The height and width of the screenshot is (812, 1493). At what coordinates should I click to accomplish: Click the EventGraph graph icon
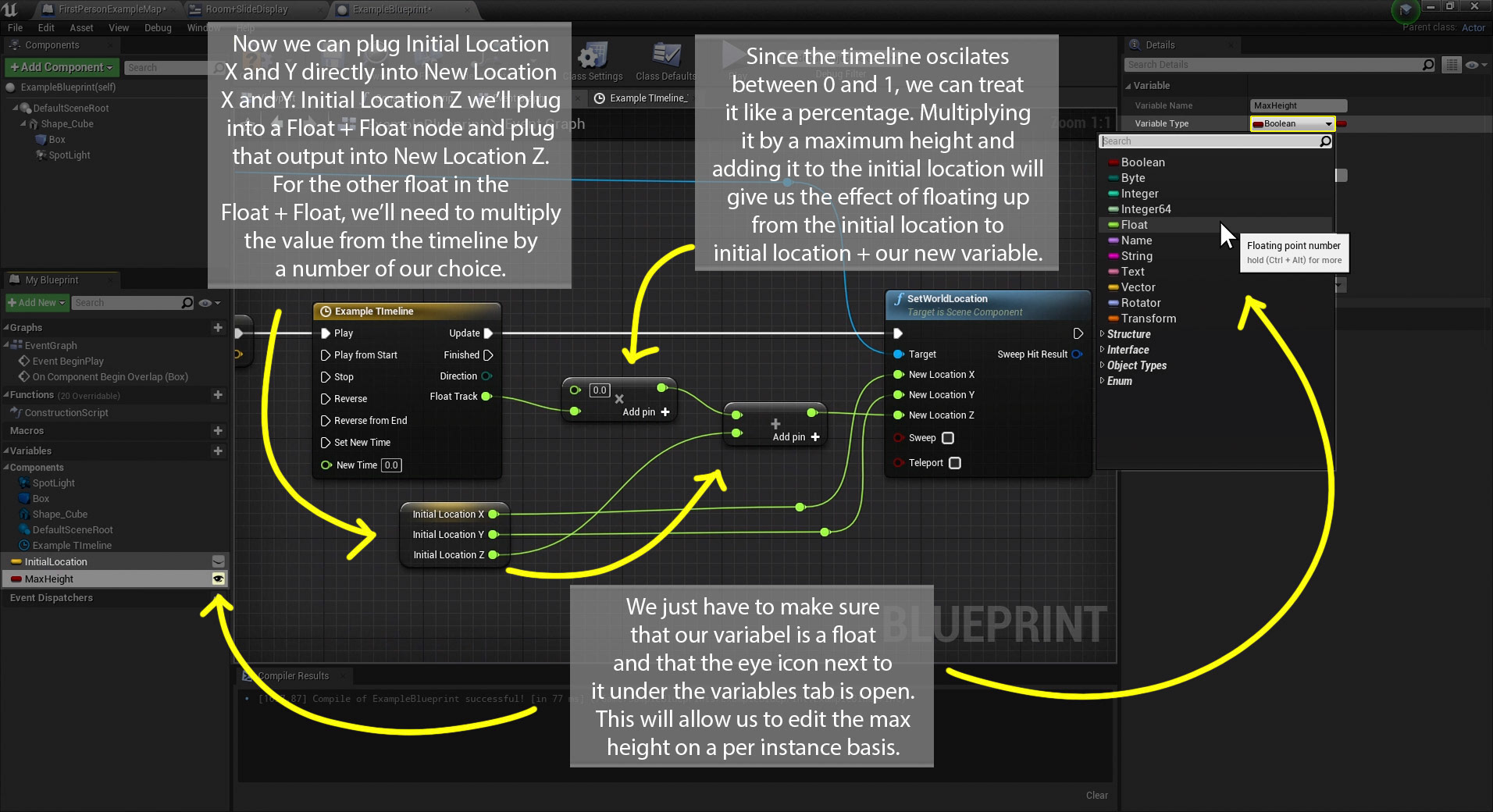[16, 345]
